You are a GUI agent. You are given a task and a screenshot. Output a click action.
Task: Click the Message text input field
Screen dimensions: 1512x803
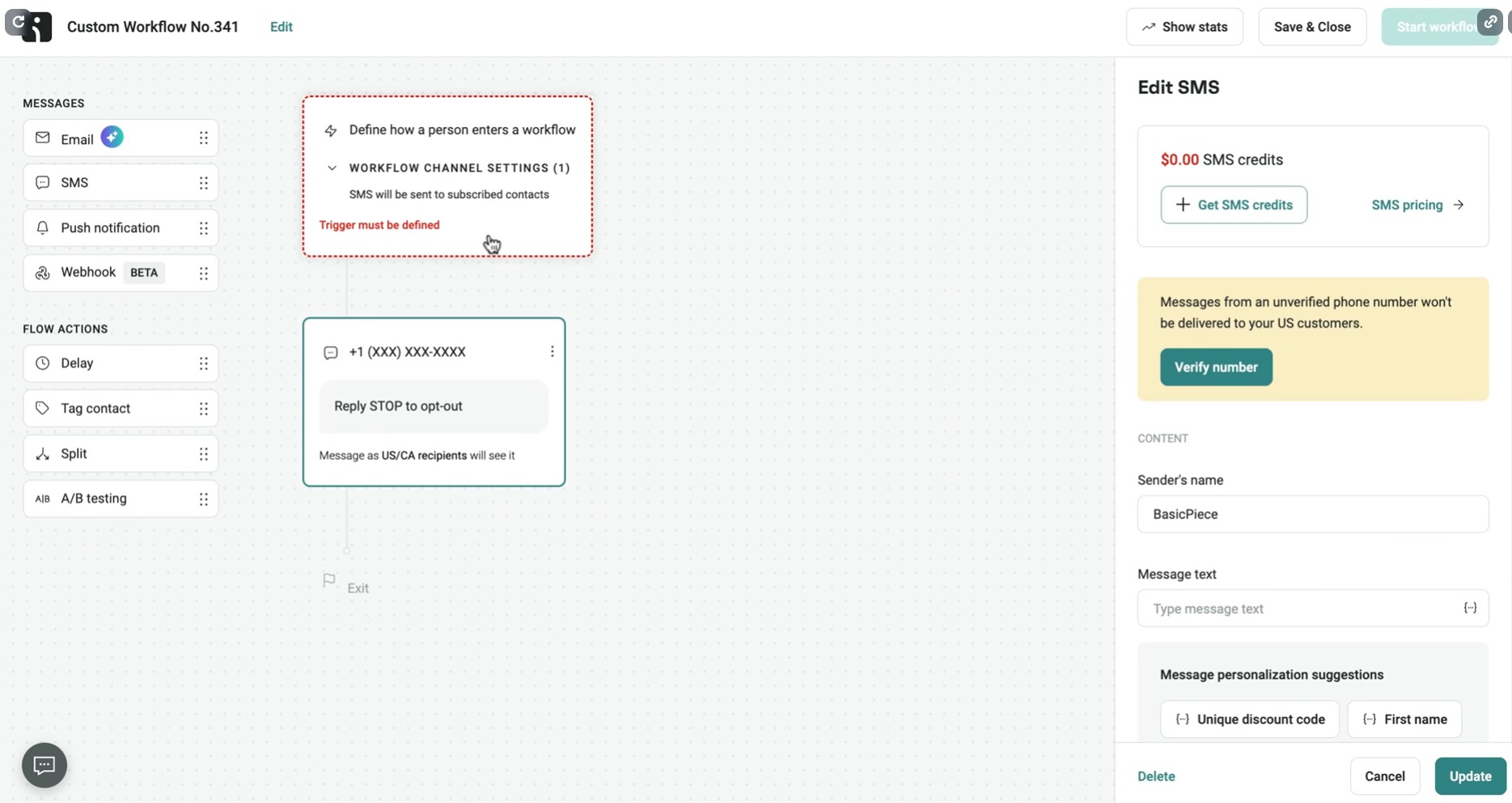(1313, 608)
